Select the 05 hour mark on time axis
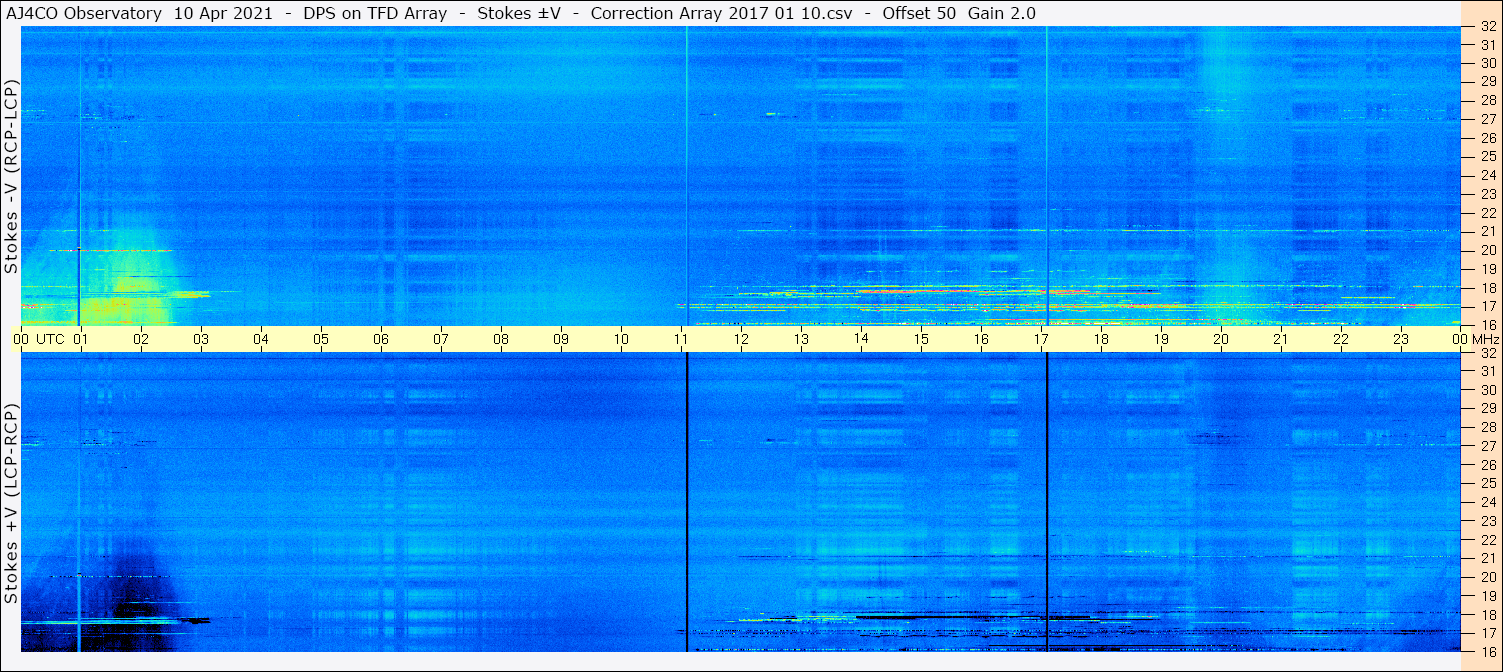The width and height of the screenshot is (1503, 672). click(x=321, y=339)
